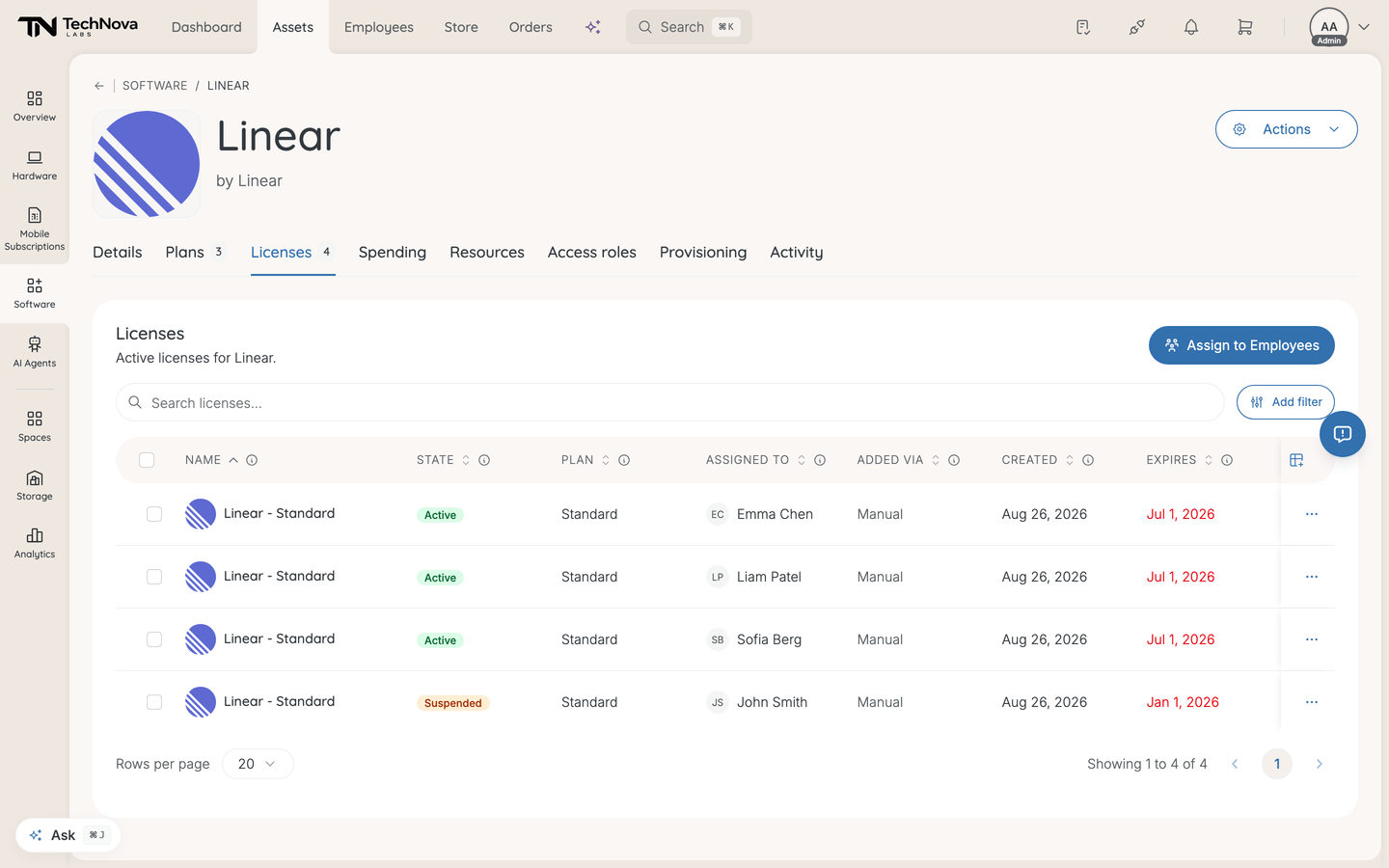Open the Actions dropdown

[x=1286, y=129]
